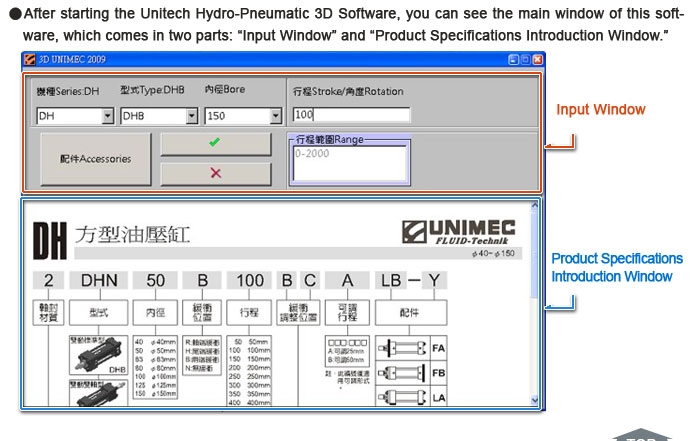Click the '100' stroke code box

pyautogui.click(x=250, y=281)
